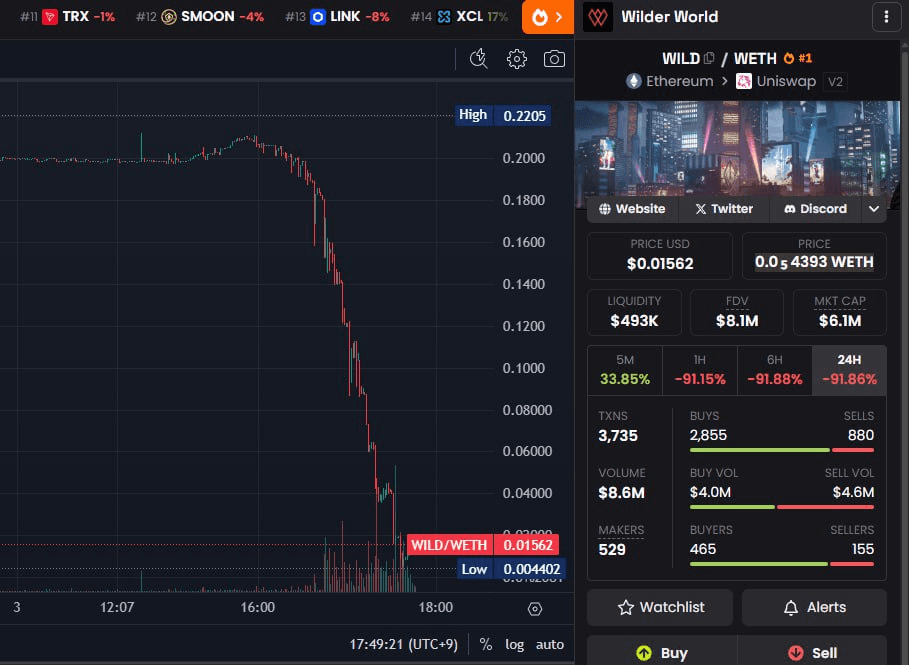Open the three-dot options menu
The width and height of the screenshot is (909, 665).
pos(886,17)
